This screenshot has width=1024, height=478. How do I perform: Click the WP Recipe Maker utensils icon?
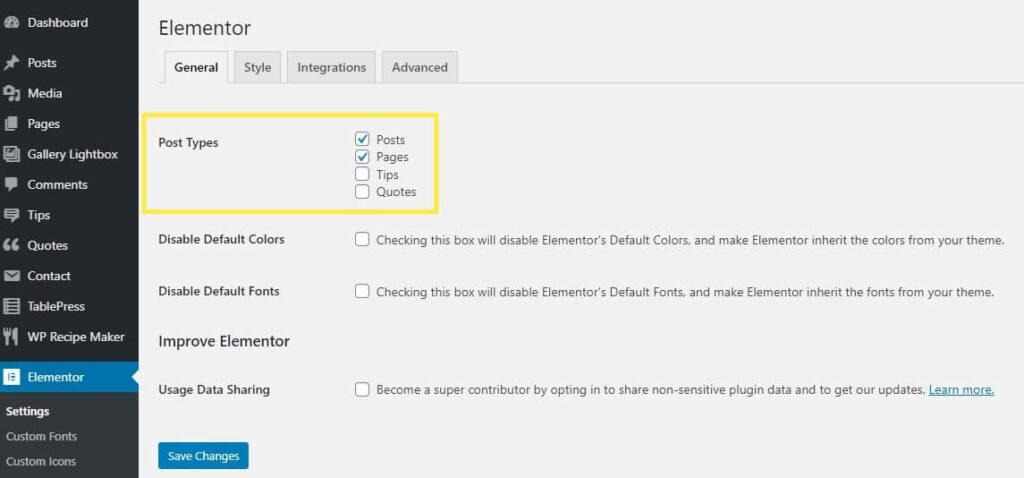[11, 337]
